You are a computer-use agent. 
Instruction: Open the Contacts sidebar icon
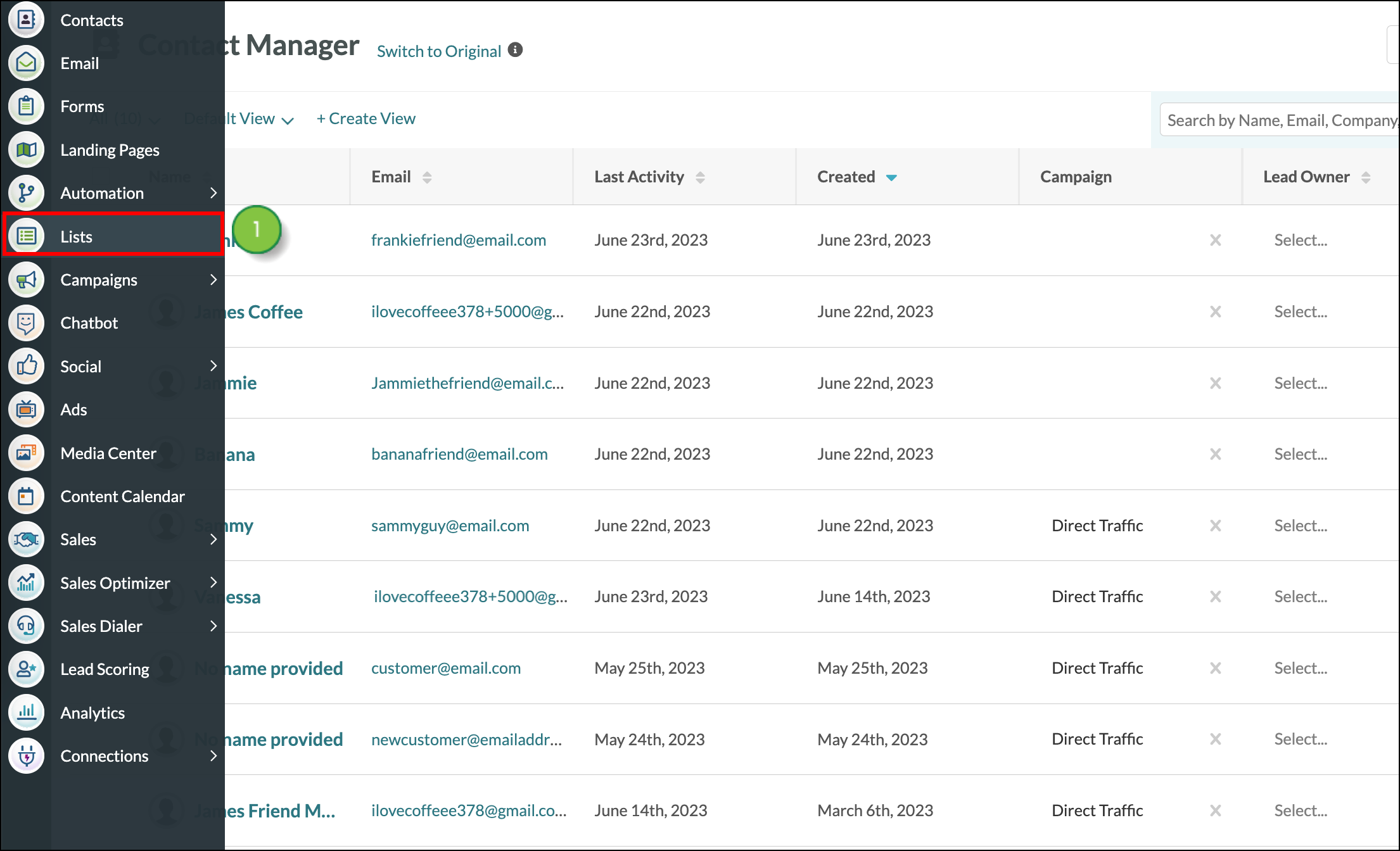click(x=26, y=20)
